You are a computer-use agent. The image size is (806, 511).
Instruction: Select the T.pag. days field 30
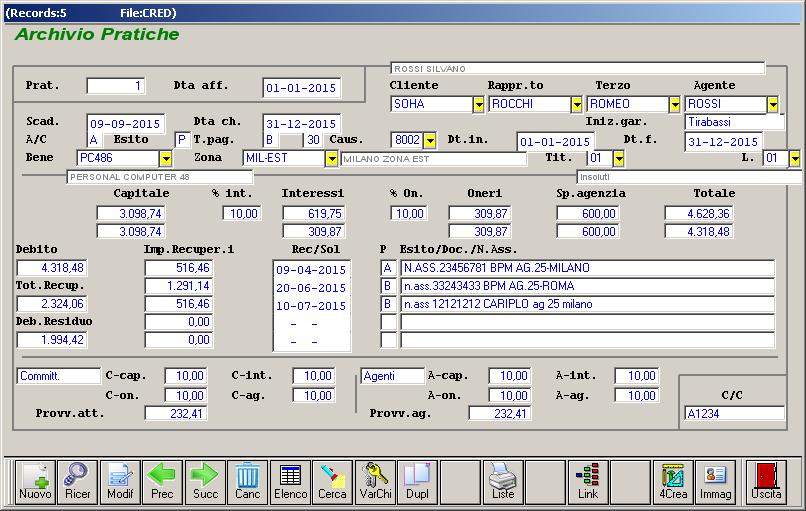tap(314, 140)
